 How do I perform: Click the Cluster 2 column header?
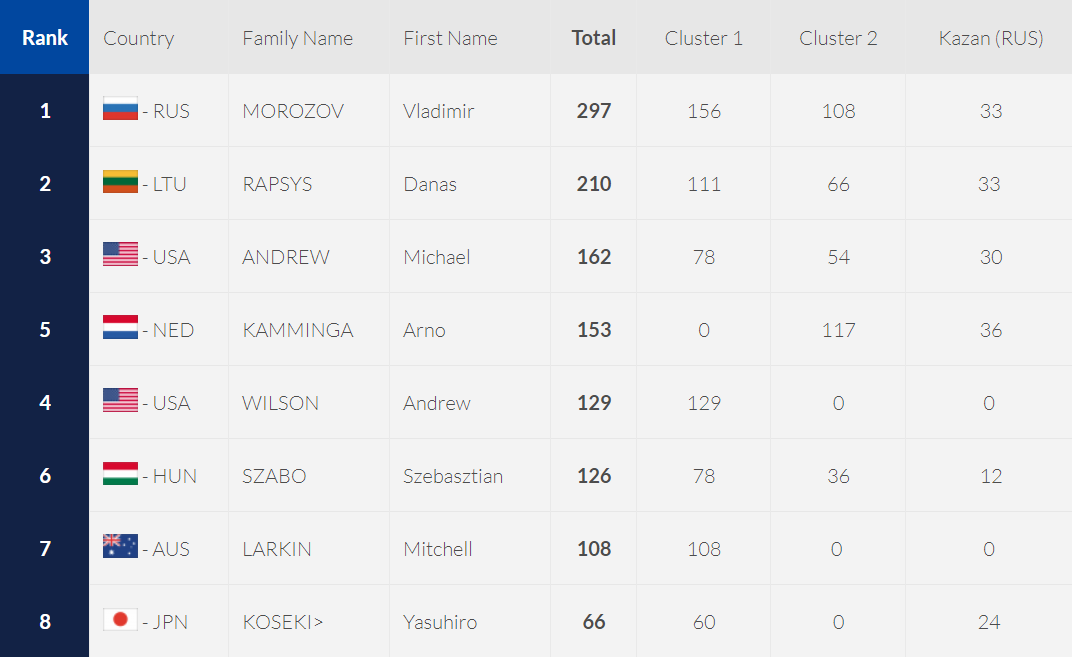(838, 38)
